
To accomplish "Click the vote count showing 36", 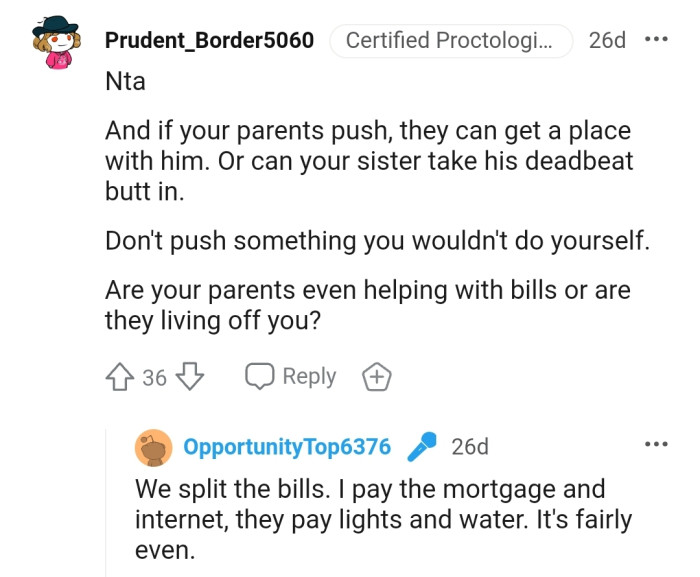I will pyautogui.click(x=154, y=378).
